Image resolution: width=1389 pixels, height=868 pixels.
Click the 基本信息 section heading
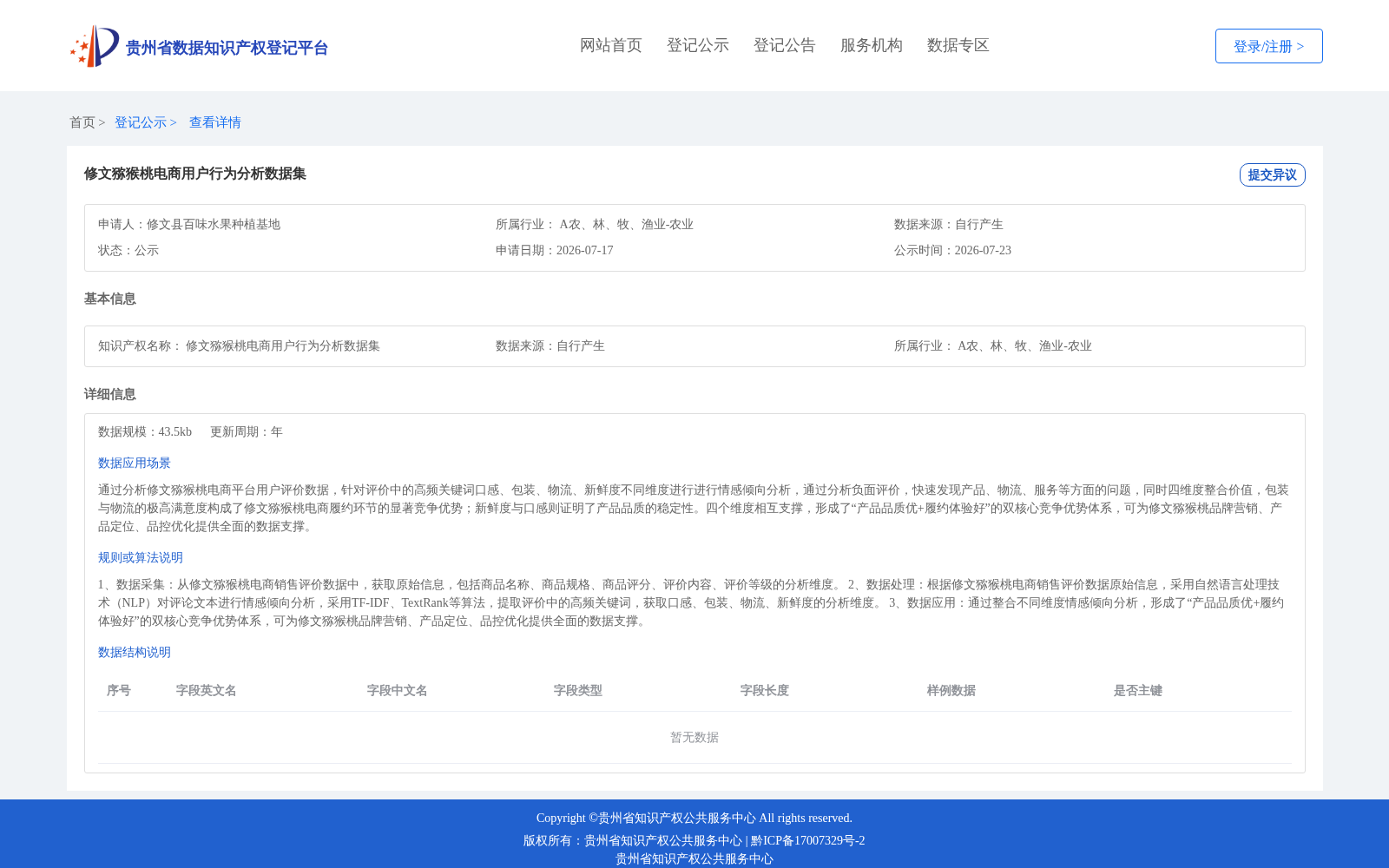pos(110,299)
